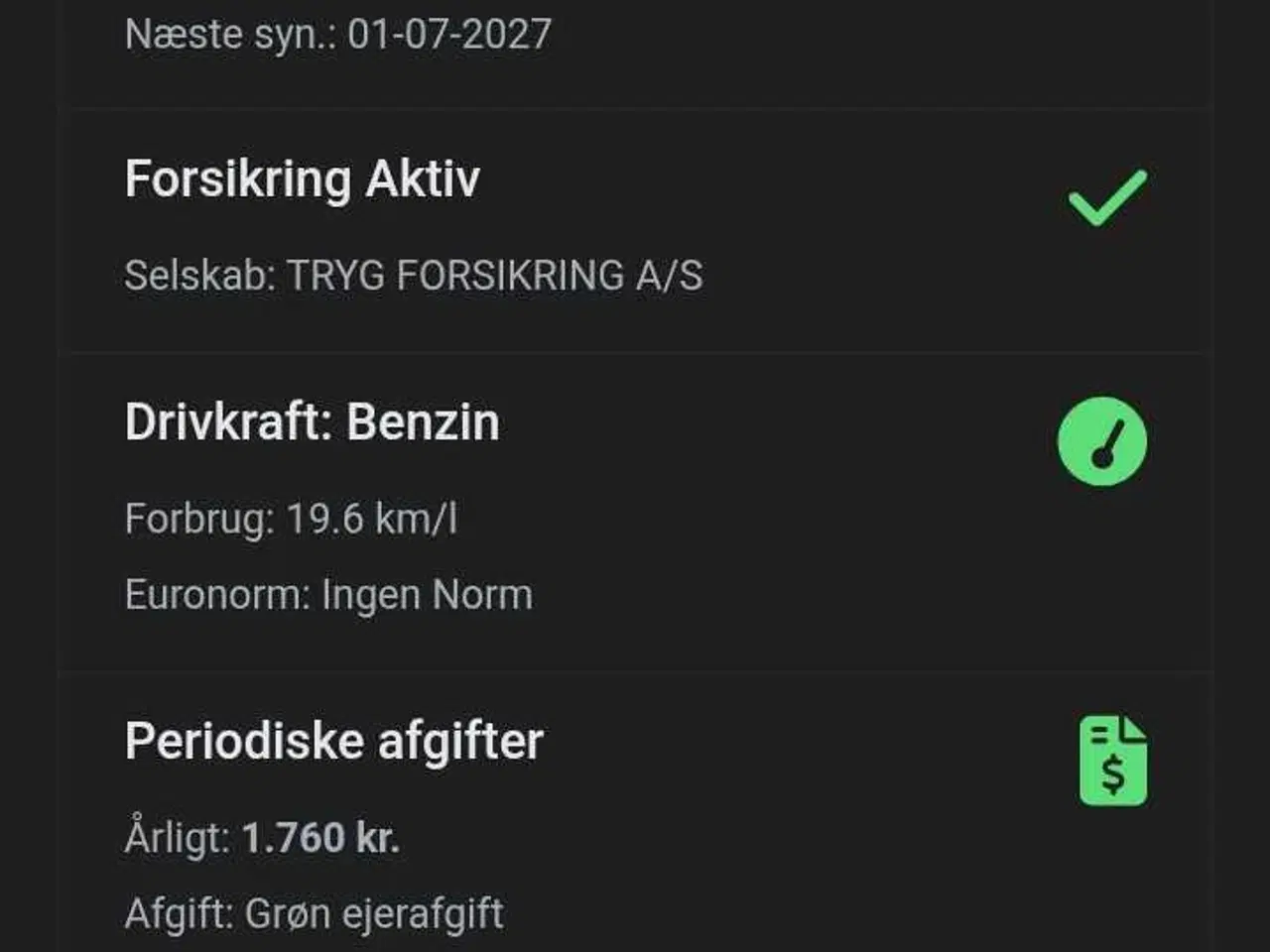
Task: Click the 01-07-2027 inspection date
Action: (x=449, y=35)
